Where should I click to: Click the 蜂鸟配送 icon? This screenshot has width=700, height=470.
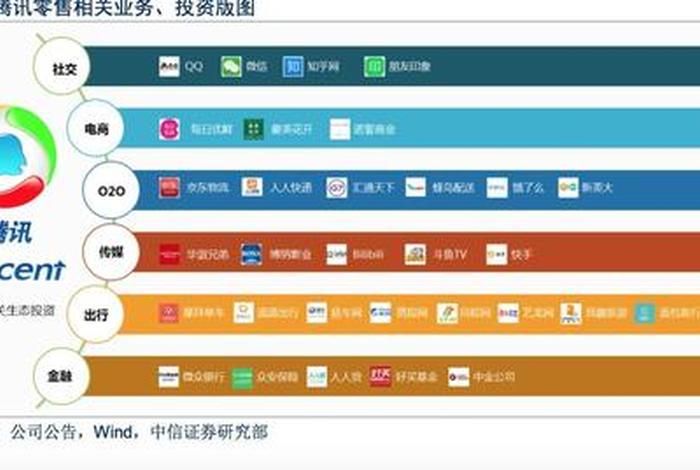(x=416, y=187)
